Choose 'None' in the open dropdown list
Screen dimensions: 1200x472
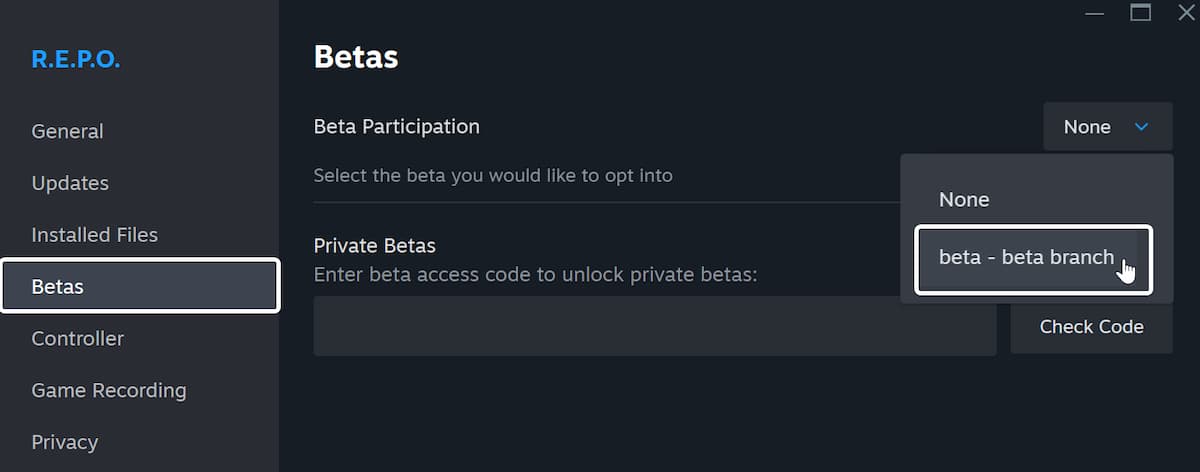964,200
